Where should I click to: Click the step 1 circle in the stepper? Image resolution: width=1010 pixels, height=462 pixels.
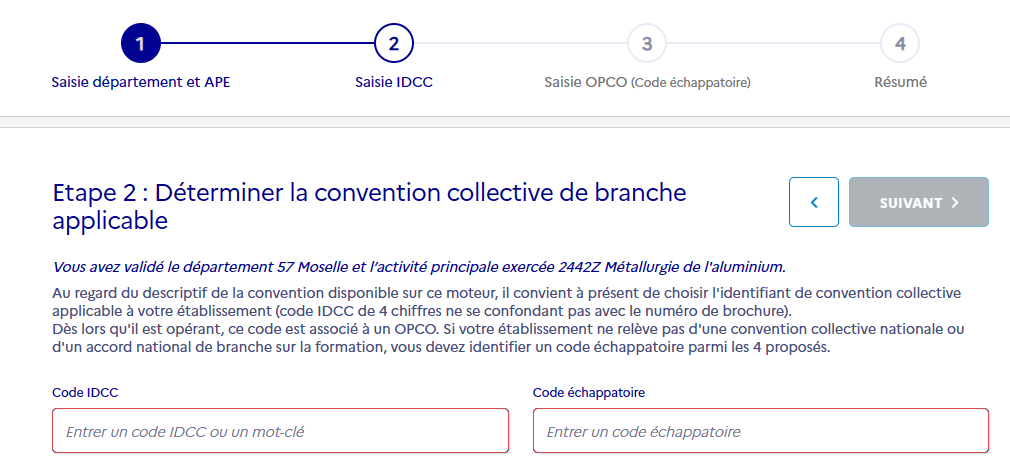pyautogui.click(x=141, y=44)
